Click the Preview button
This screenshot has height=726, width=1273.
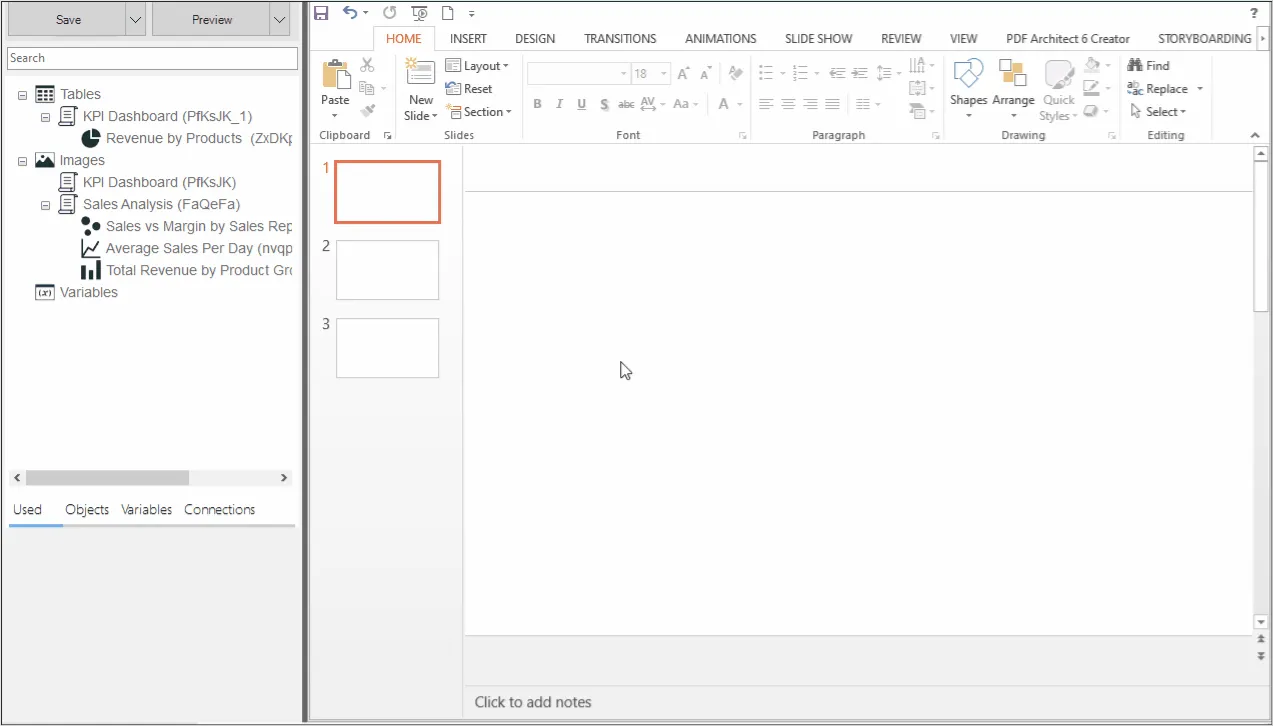[211, 20]
